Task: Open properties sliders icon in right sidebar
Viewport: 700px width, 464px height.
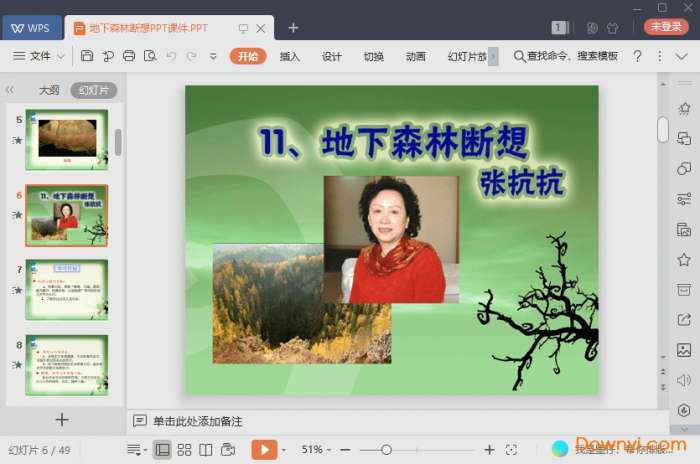Action: (684, 199)
